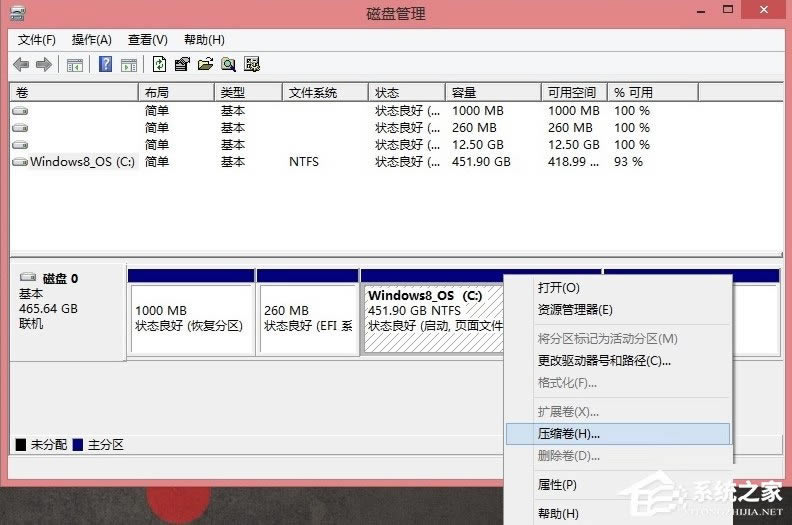The width and height of the screenshot is (792, 525).
Task: Choose 压缩卷(H)... from context menu
Action: pos(569,434)
